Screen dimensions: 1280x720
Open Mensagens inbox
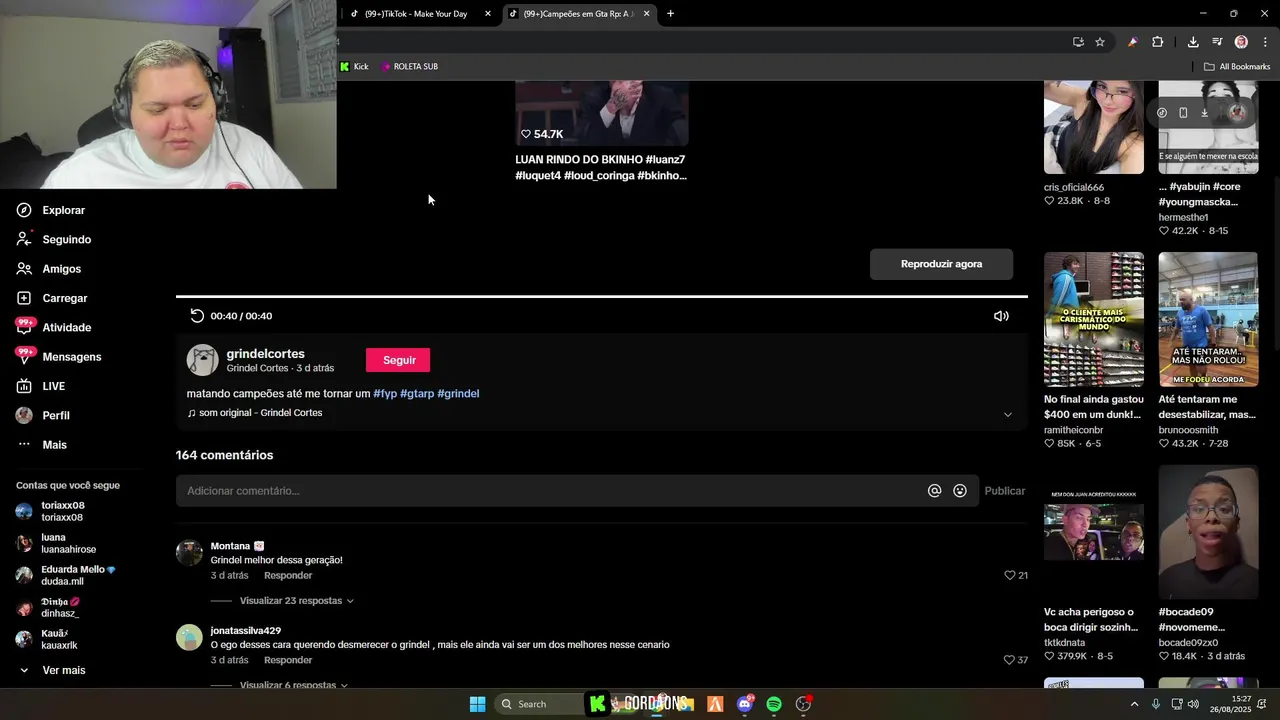[58, 357]
